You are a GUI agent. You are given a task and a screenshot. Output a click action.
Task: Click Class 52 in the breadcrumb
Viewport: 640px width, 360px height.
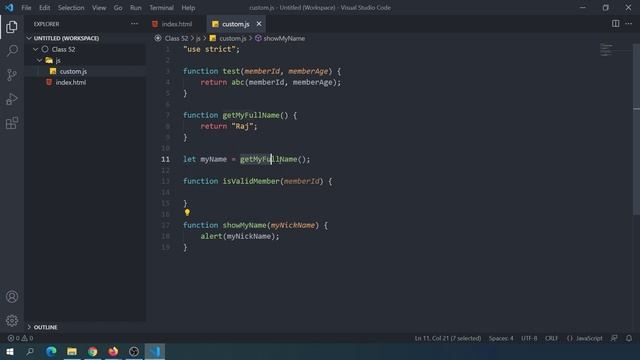coord(176,38)
